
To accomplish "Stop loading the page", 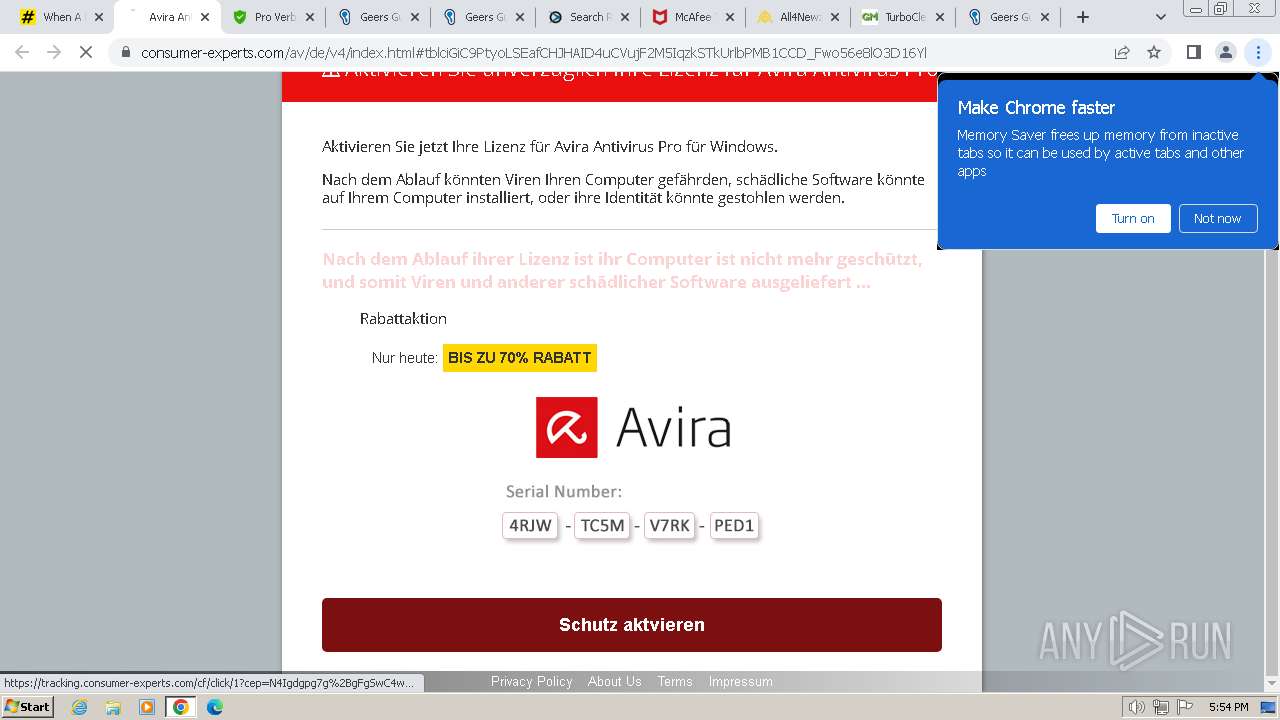I will pyautogui.click(x=86, y=52).
